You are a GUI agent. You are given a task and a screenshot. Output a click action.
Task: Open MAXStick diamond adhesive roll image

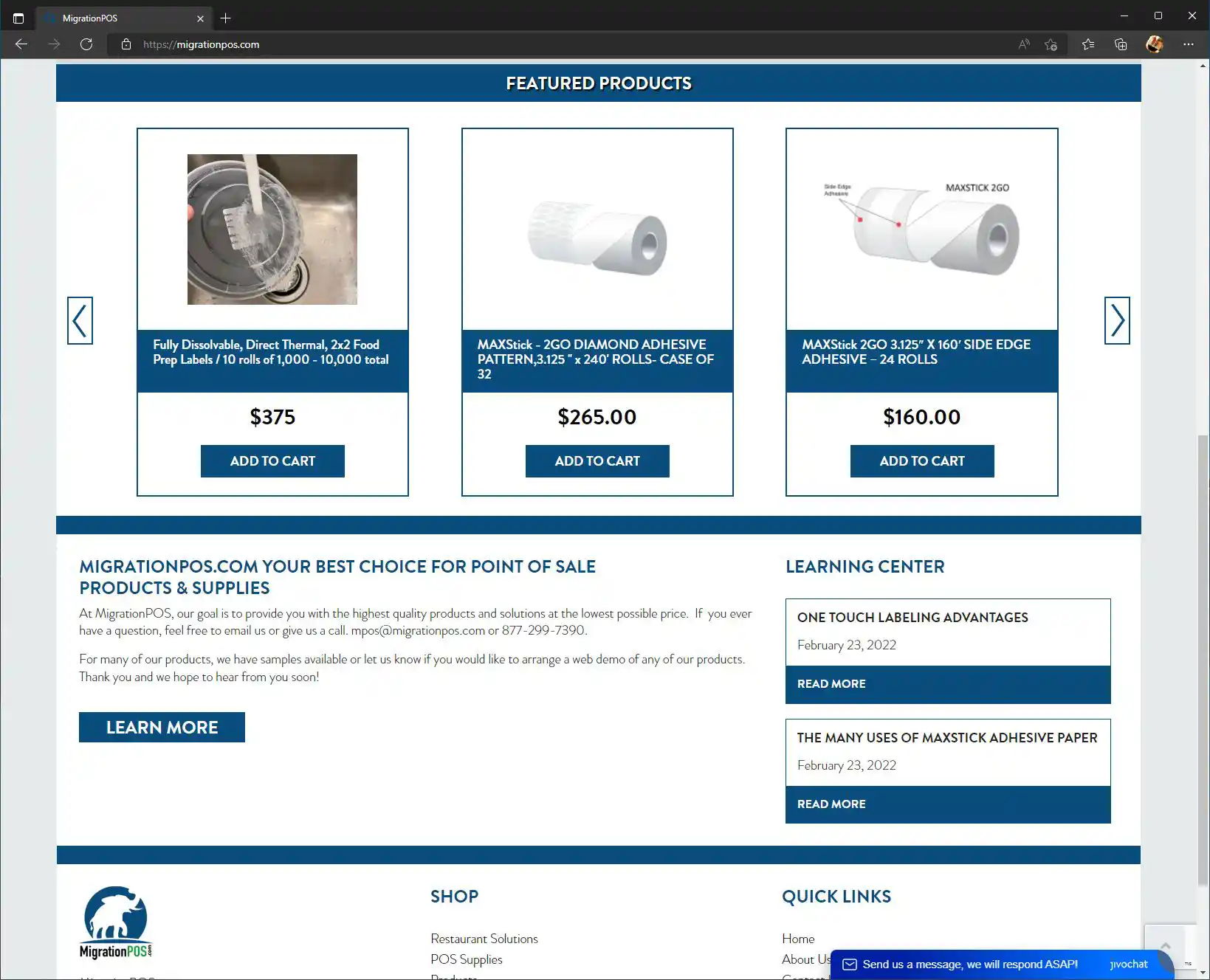[x=597, y=238]
